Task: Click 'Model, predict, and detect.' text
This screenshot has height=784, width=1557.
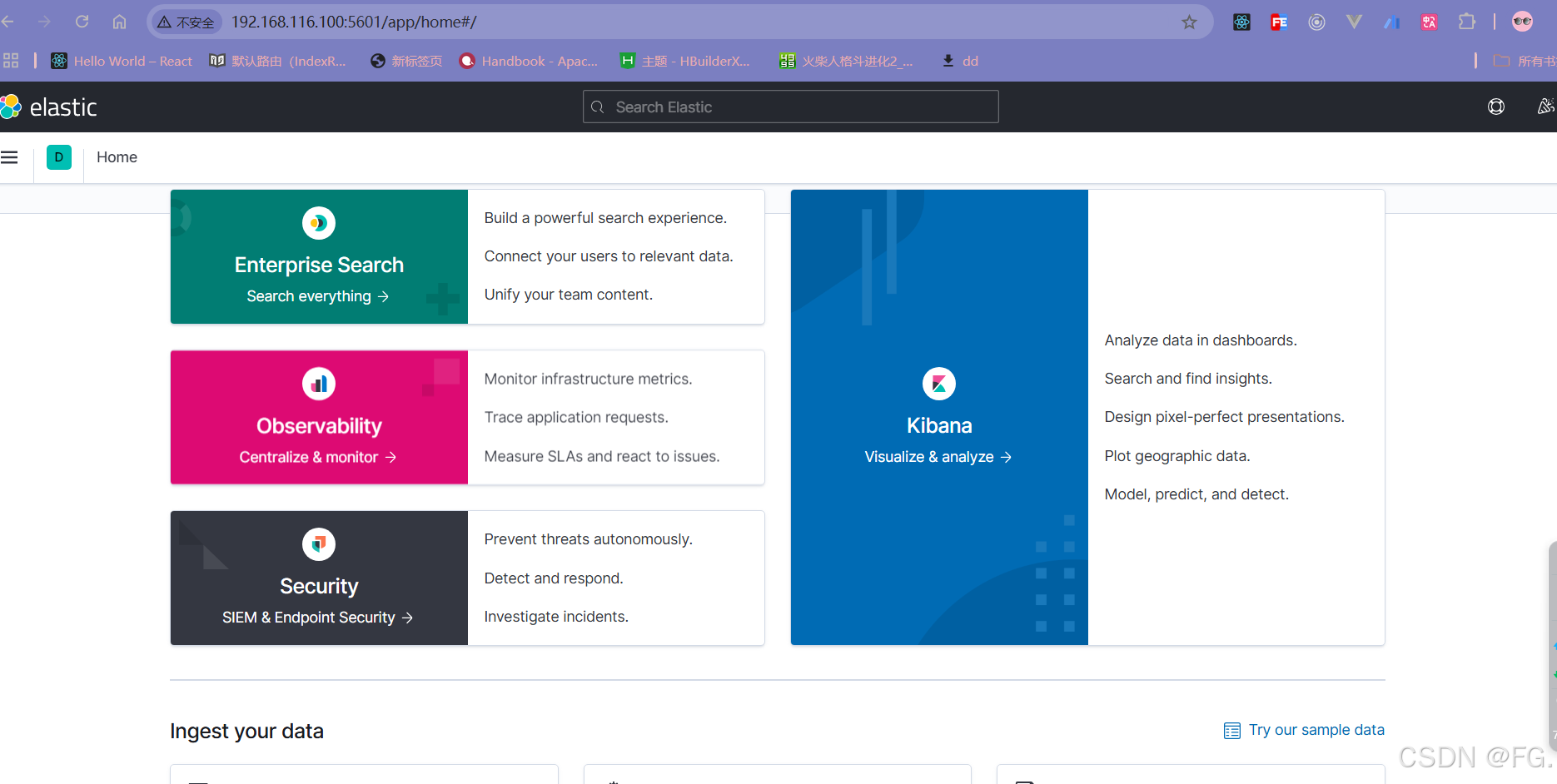Action: tap(1196, 494)
